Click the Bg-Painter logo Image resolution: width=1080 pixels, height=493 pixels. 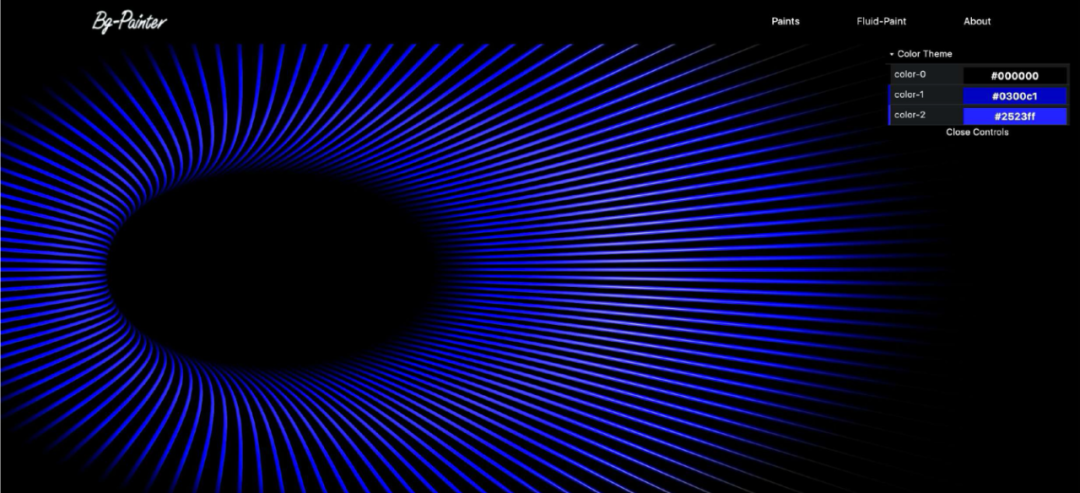click(x=129, y=21)
